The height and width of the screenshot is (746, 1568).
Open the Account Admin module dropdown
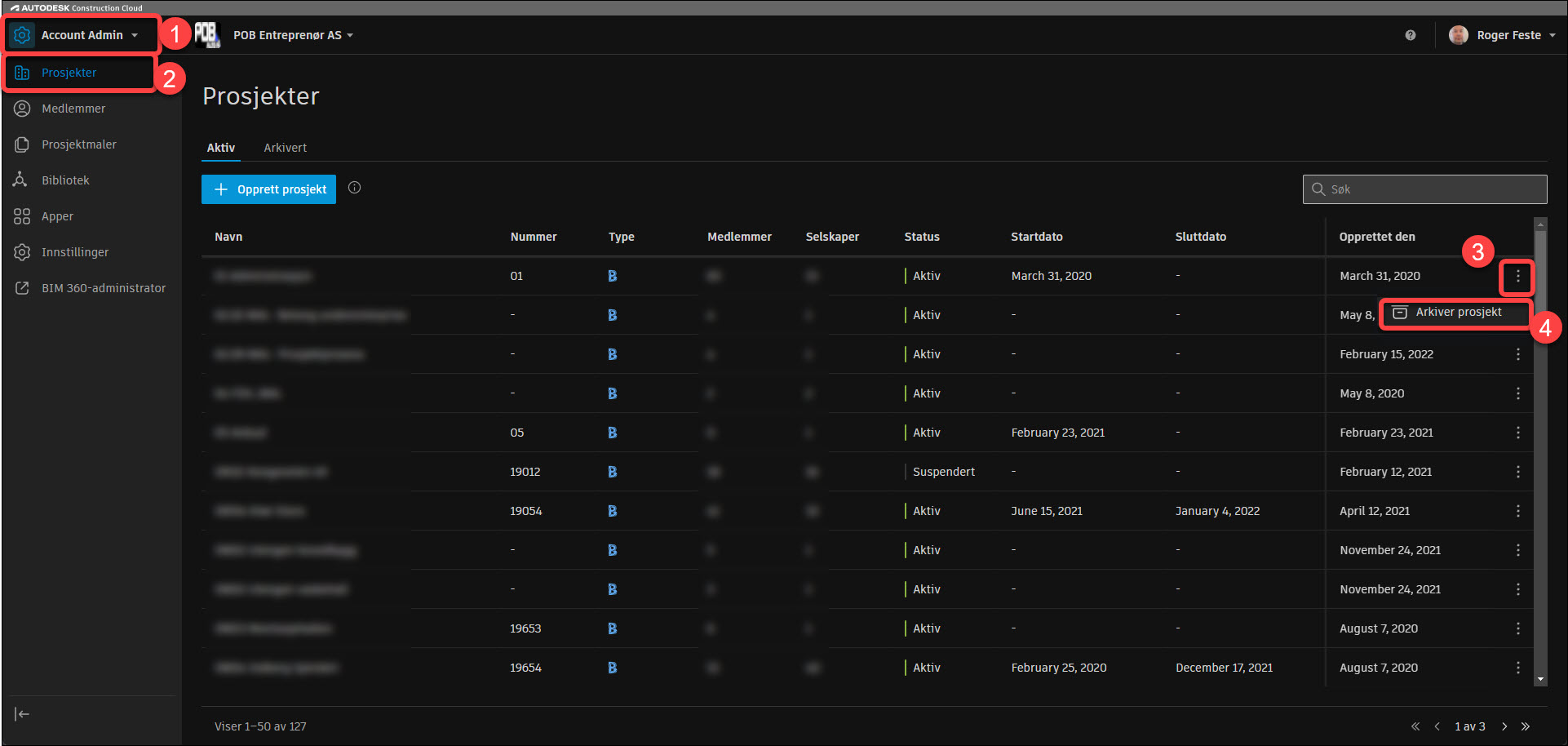(x=80, y=35)
